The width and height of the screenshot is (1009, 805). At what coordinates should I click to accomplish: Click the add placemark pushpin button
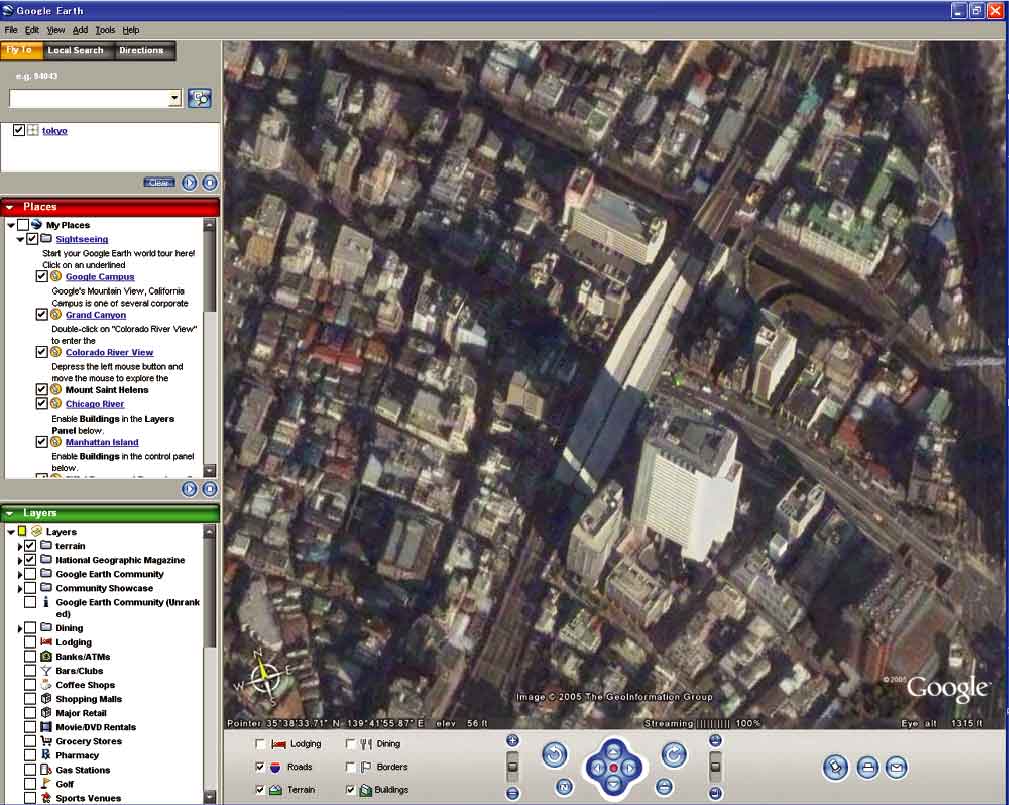835,767
